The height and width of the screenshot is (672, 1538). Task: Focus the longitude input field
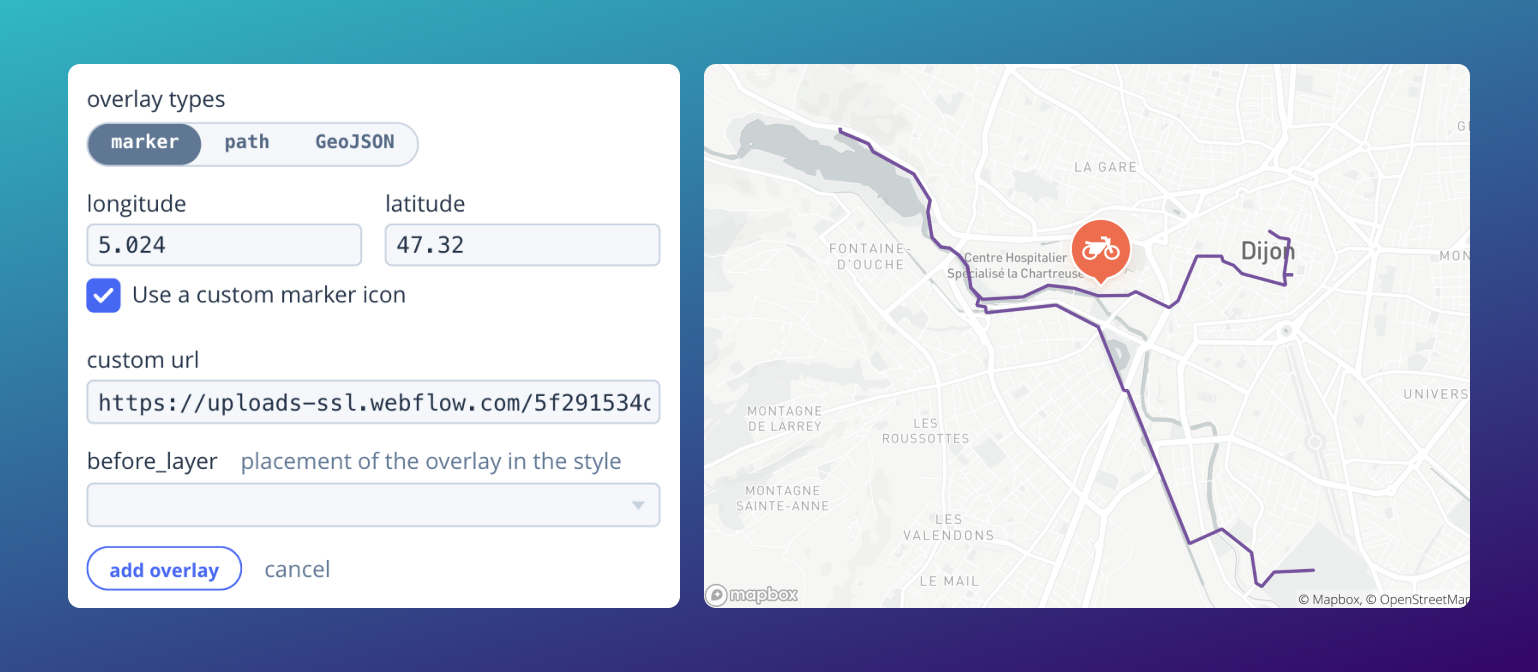tap(224, 245)
